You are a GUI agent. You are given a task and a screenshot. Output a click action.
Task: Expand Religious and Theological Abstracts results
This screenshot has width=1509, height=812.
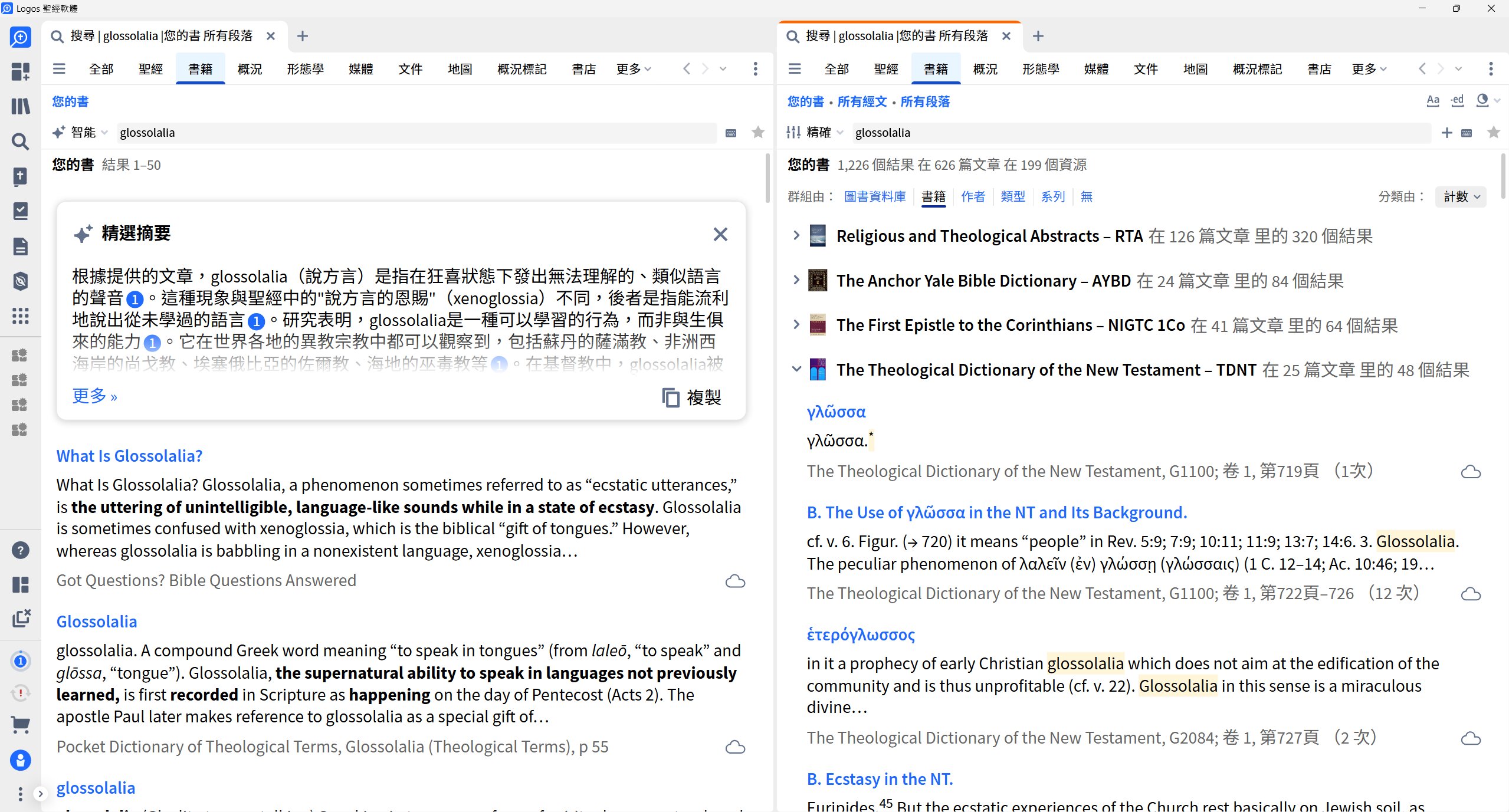(x=796, y=236)
